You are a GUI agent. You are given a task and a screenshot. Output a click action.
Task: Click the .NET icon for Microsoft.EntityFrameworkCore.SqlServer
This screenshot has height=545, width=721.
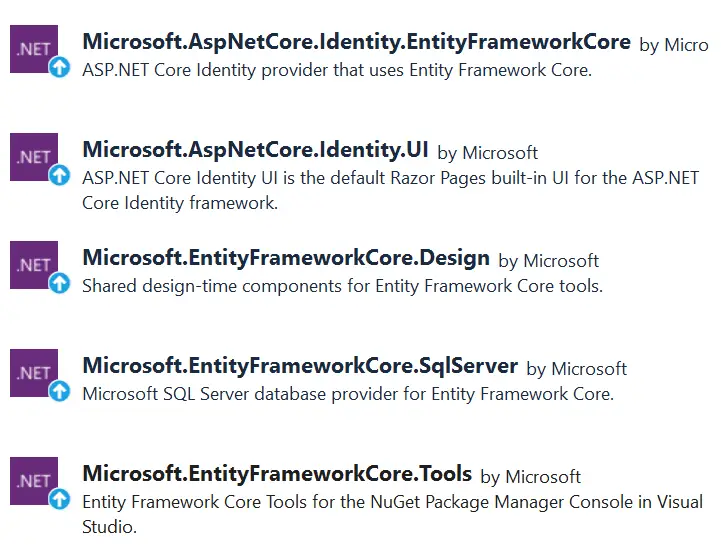[34, 373]
